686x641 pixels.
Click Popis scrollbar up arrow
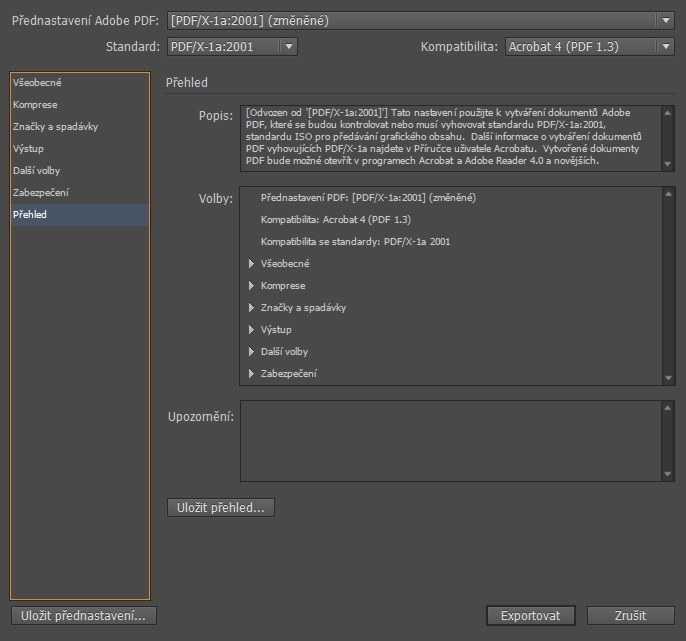pyautogui.click(x=668, y=113)
